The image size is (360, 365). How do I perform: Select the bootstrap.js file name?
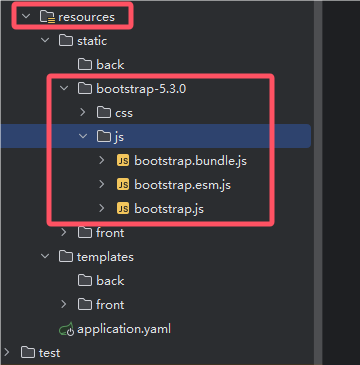[169, 209]
